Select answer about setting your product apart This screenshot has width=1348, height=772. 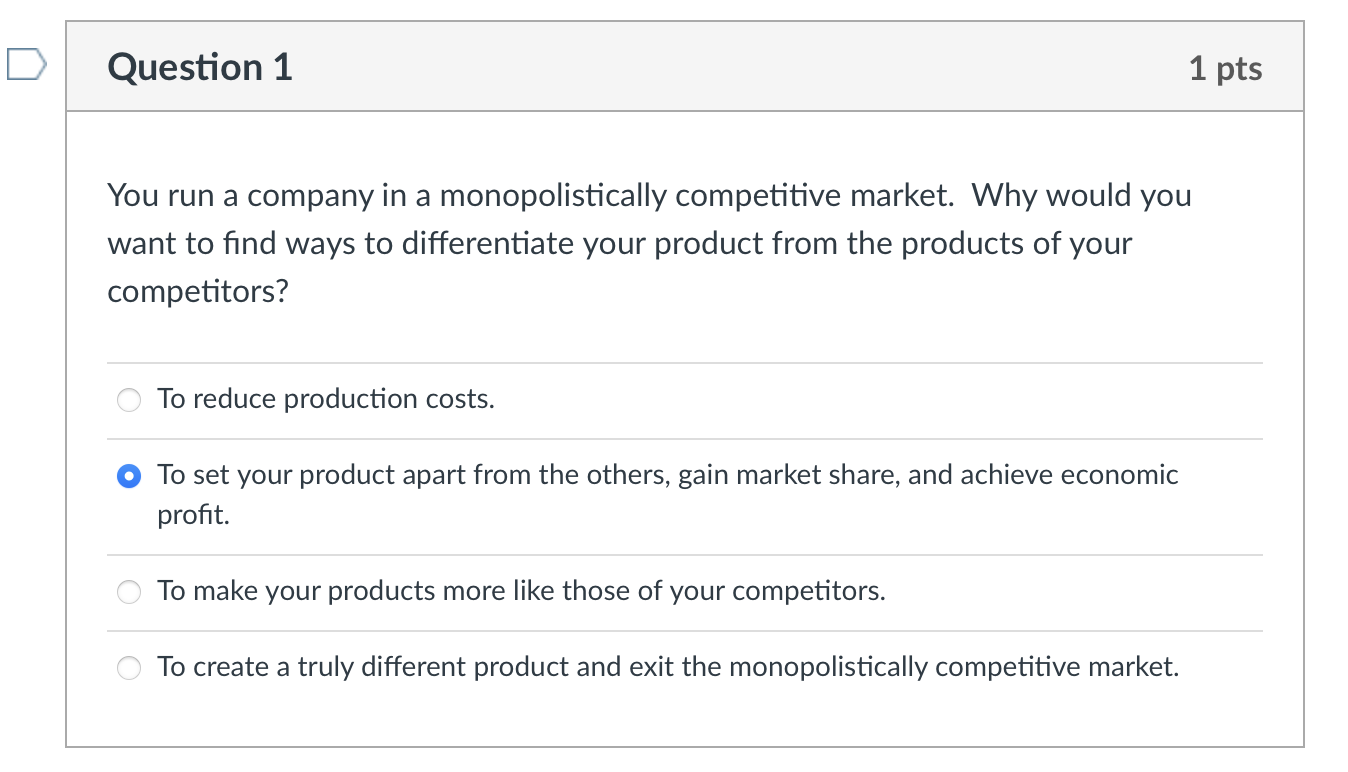point(600,475)
